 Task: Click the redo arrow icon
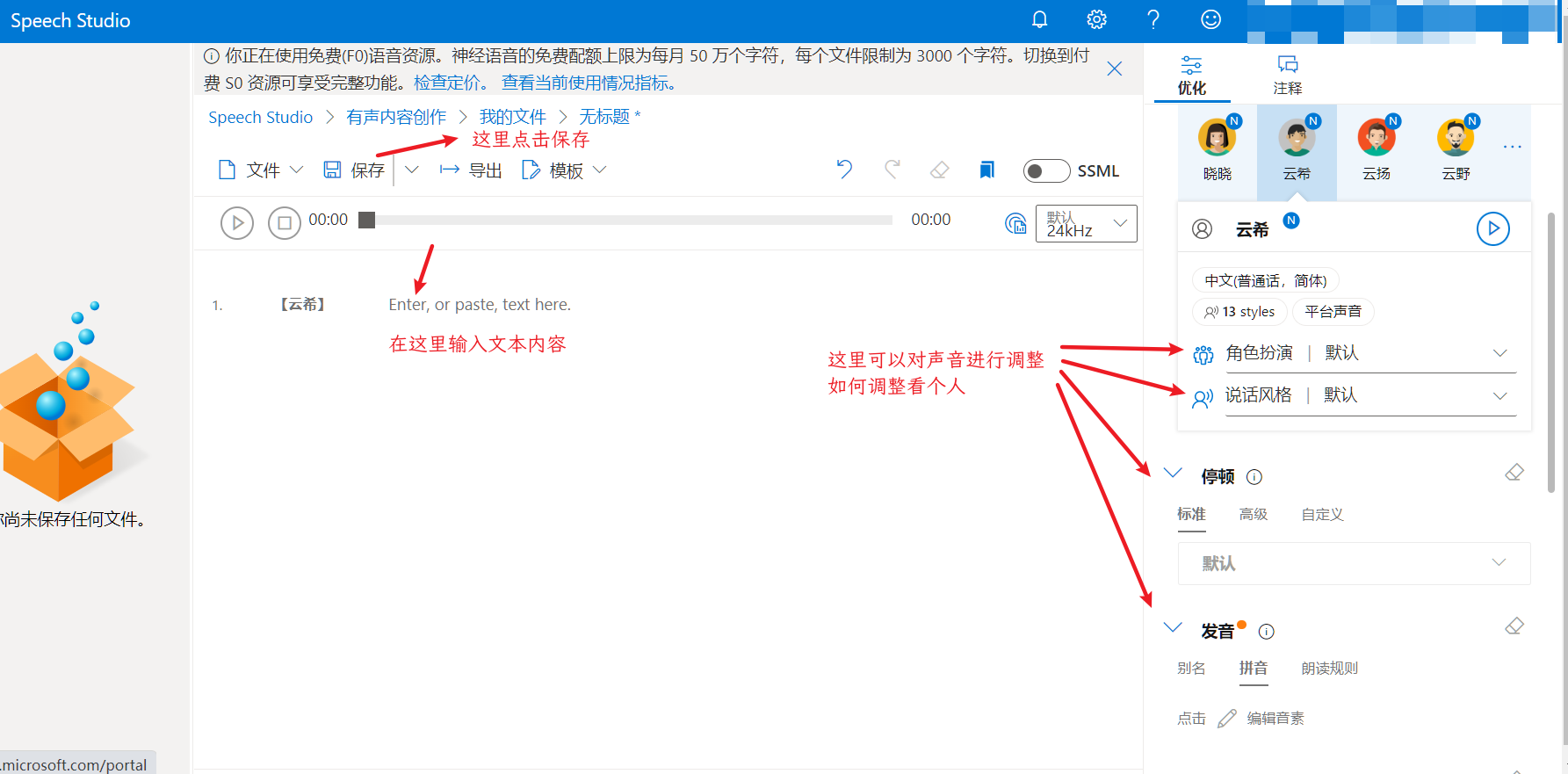click(x=892, y=170)
